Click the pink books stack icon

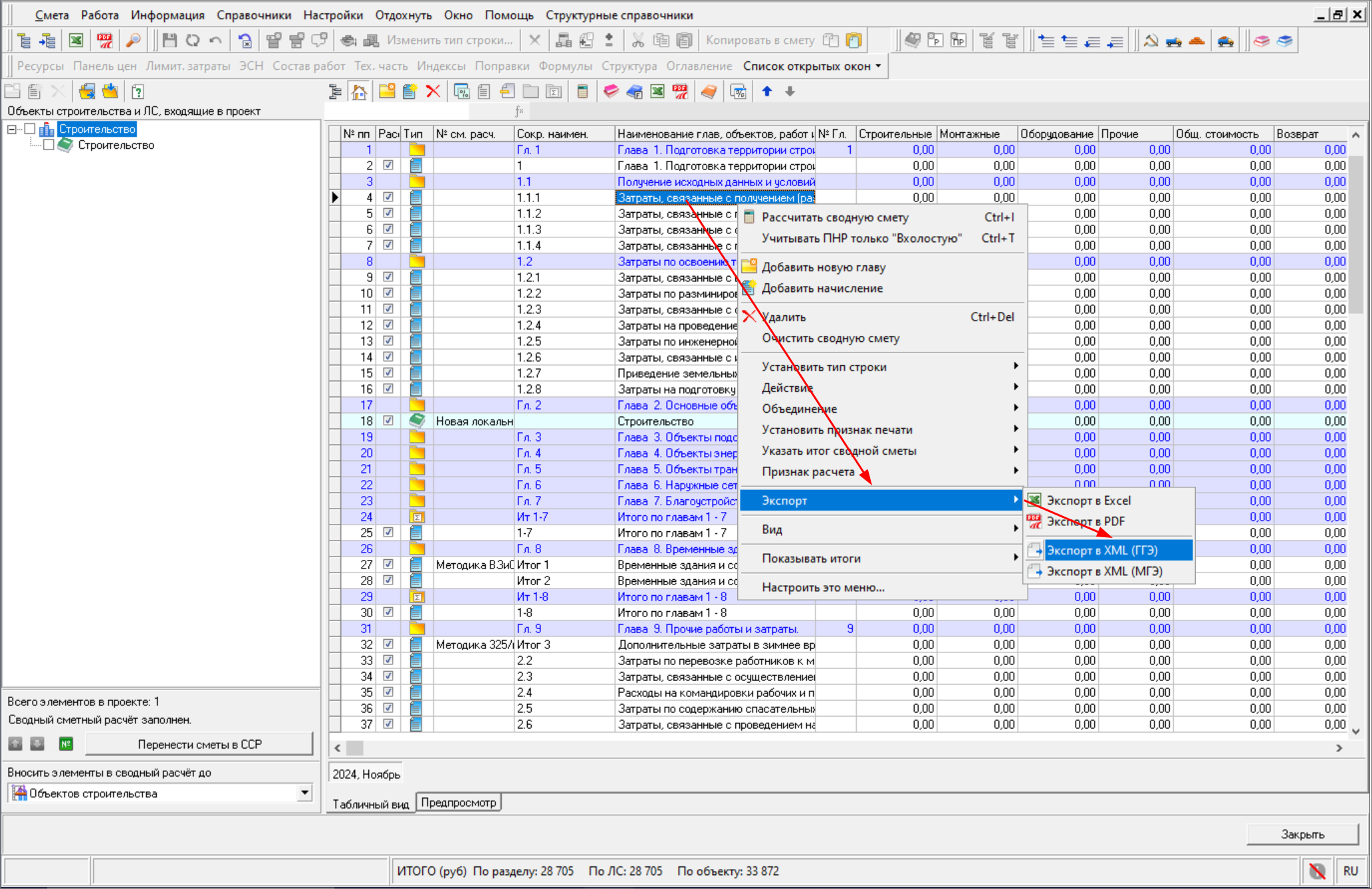coord(1262,41)
